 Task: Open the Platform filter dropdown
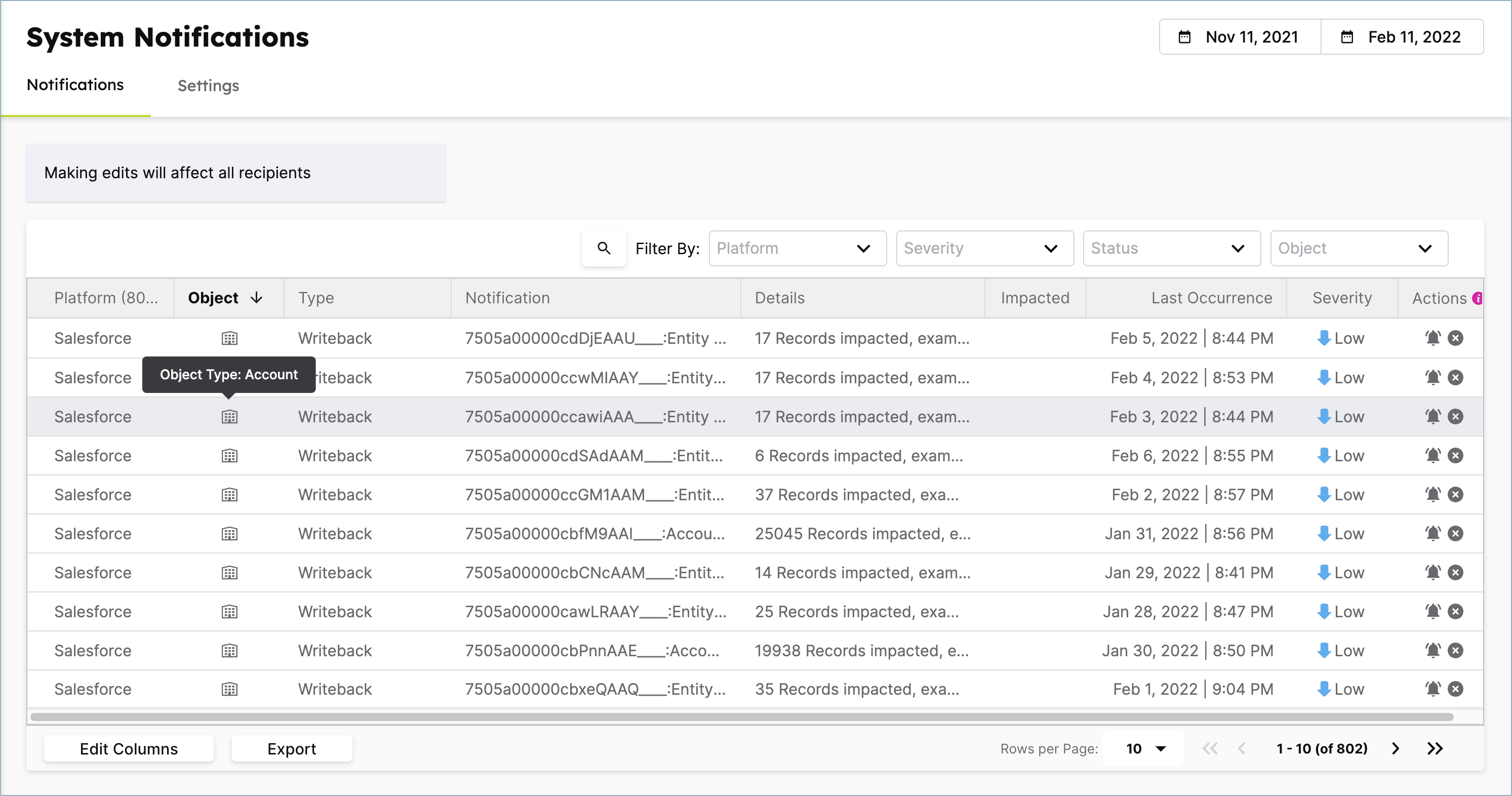(x=797, y=248)
